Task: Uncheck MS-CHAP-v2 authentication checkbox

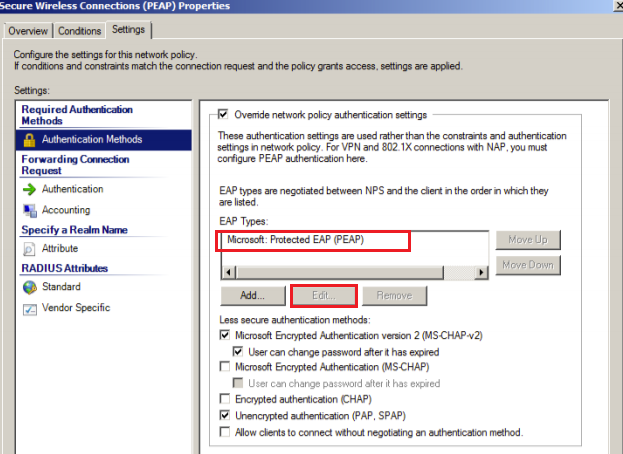Action: pyautogui.click(x=223, y=335)
